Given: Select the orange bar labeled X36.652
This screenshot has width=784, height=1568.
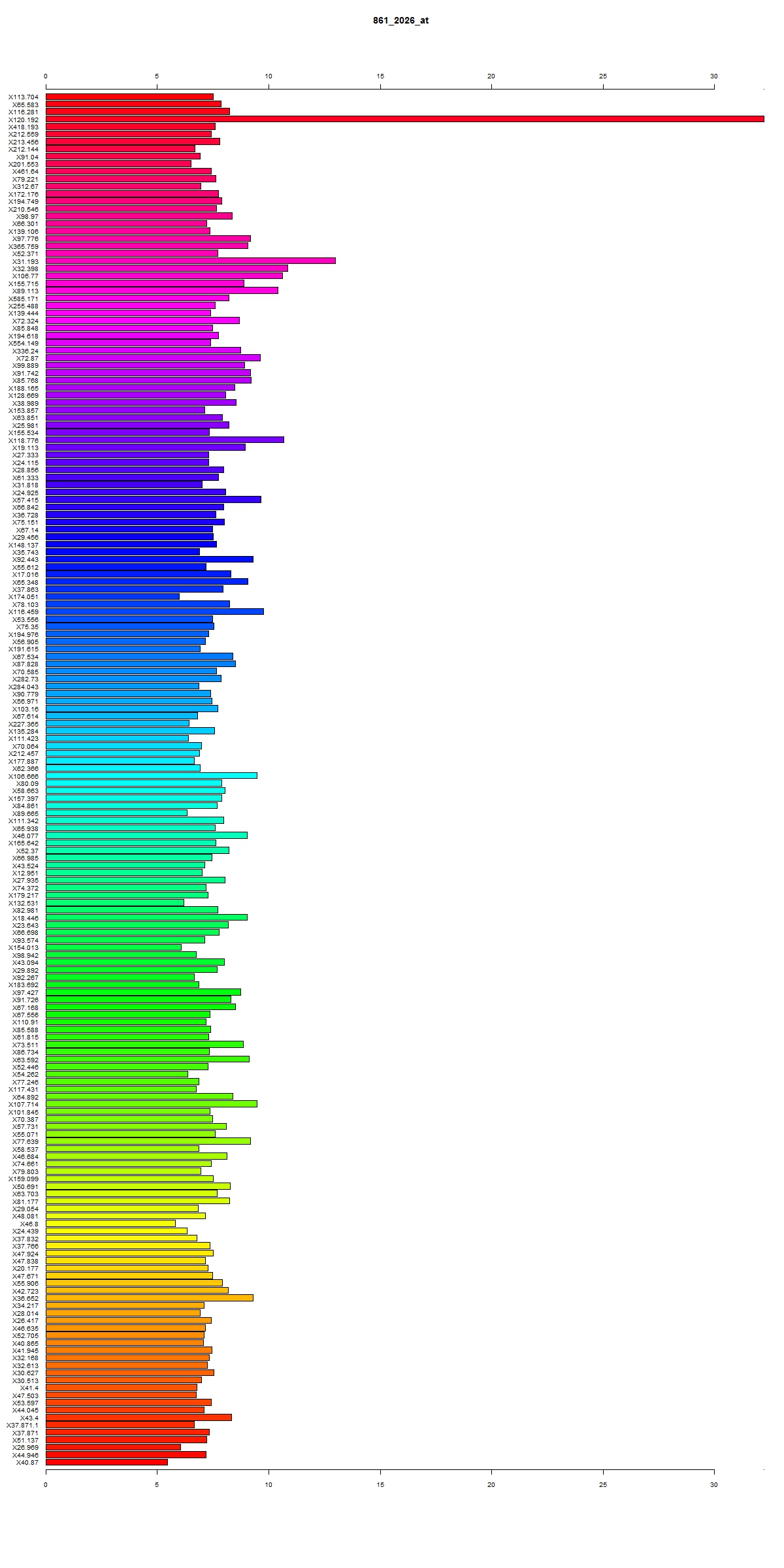Looking at the screenshot, I should pyautogui.click(x=149, y=1298).
